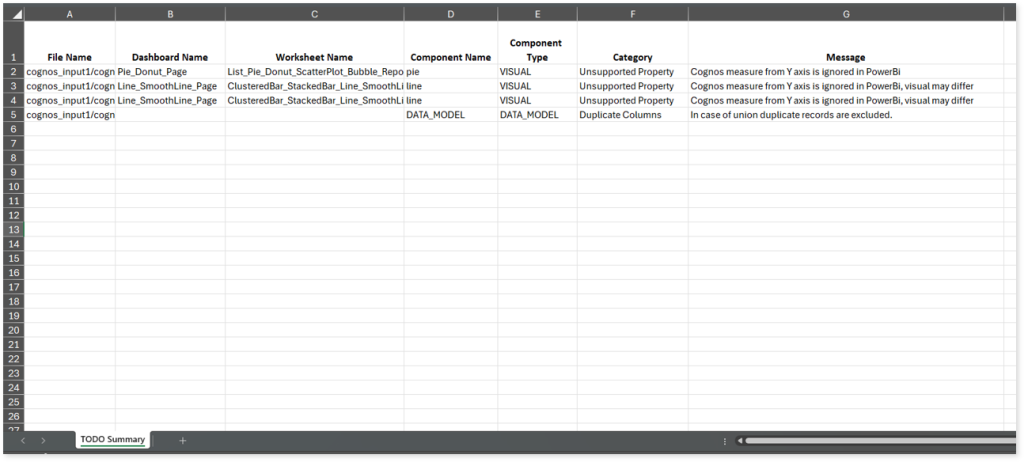The width and height of the screenshot is (1024, 462).
Task: Click the next sheet navigation arrow
Action: click(x=43, y=440)
